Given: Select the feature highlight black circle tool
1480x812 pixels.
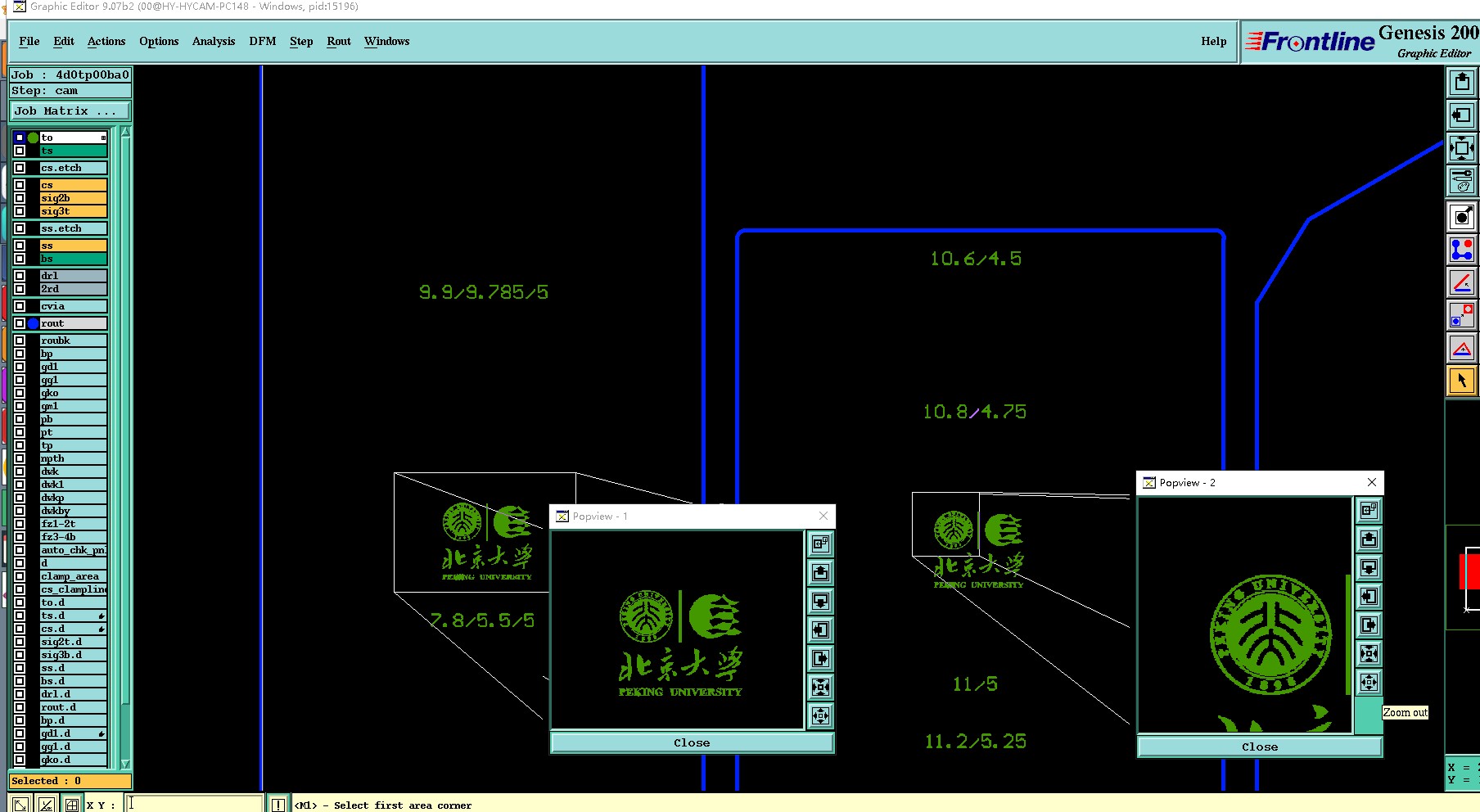Looking at the screenshot, I should (x=1462, y=217).
